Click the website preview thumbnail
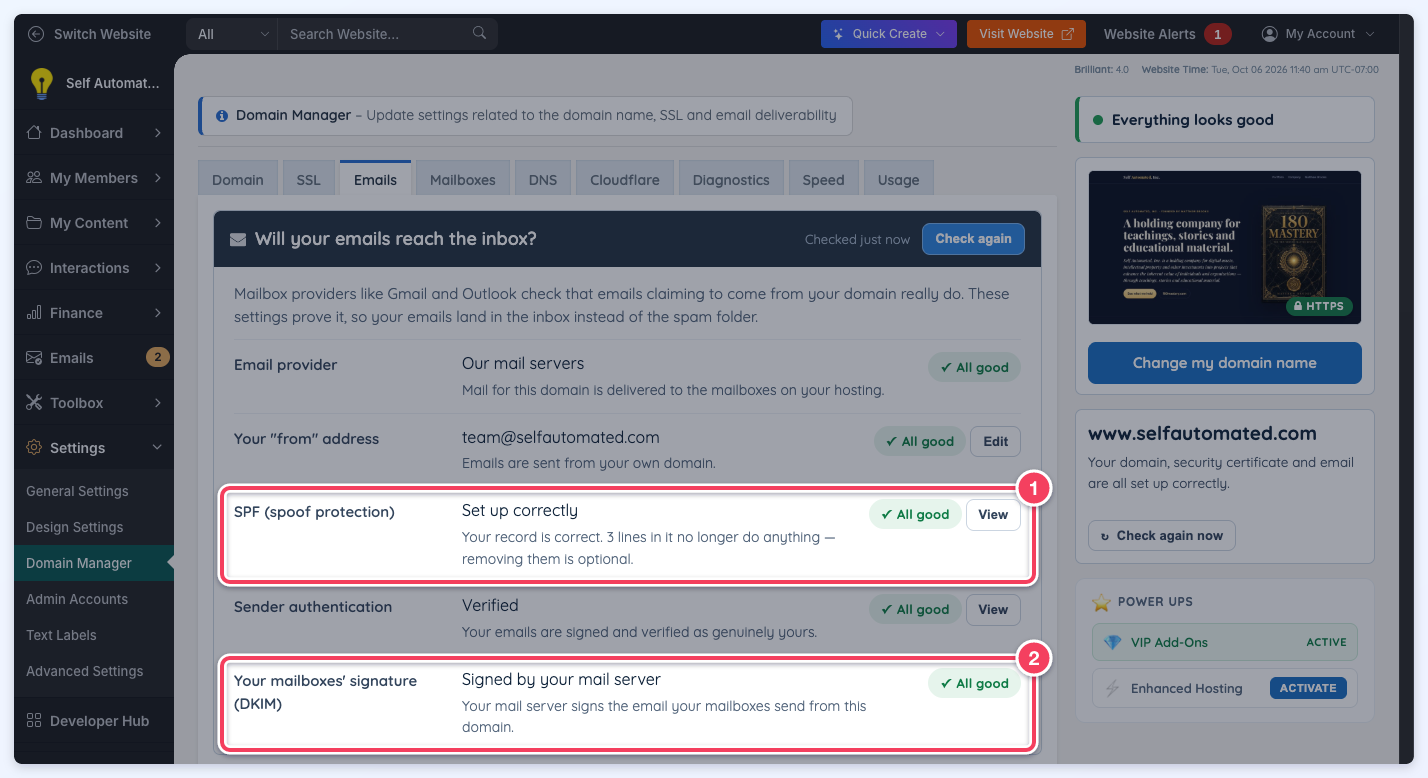 click(x=1225, y=247)
